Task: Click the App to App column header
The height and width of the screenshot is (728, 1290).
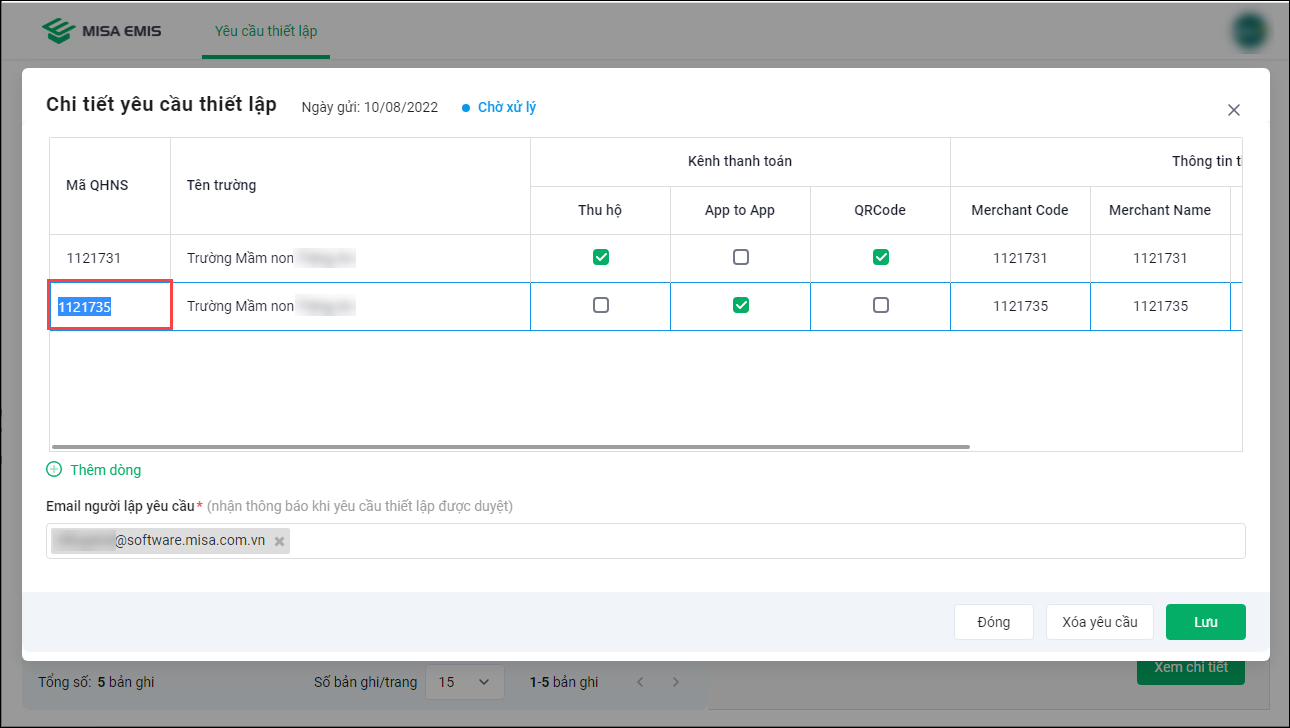Action: (740, 210)
